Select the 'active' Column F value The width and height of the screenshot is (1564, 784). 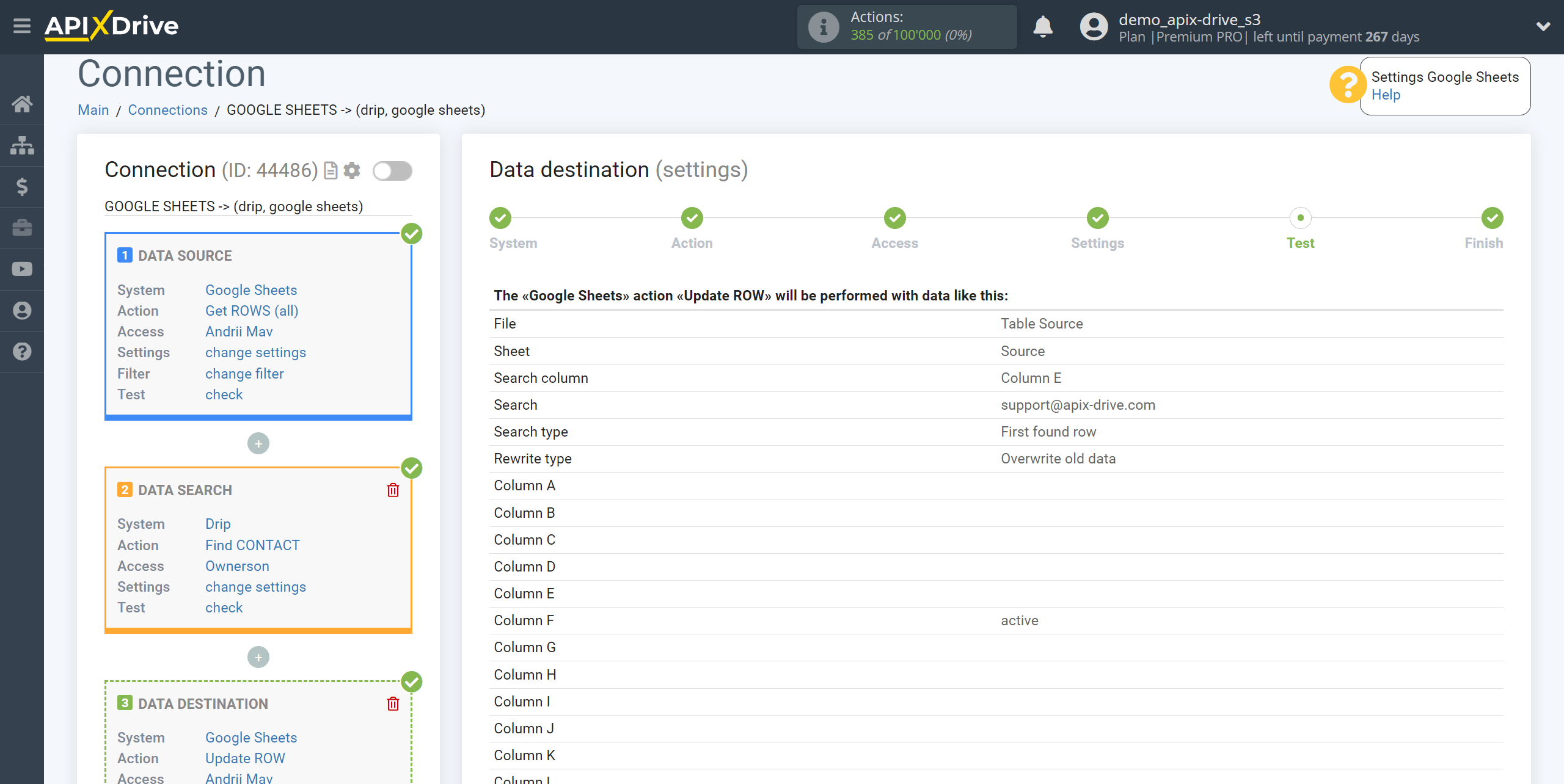point(1020,620)
